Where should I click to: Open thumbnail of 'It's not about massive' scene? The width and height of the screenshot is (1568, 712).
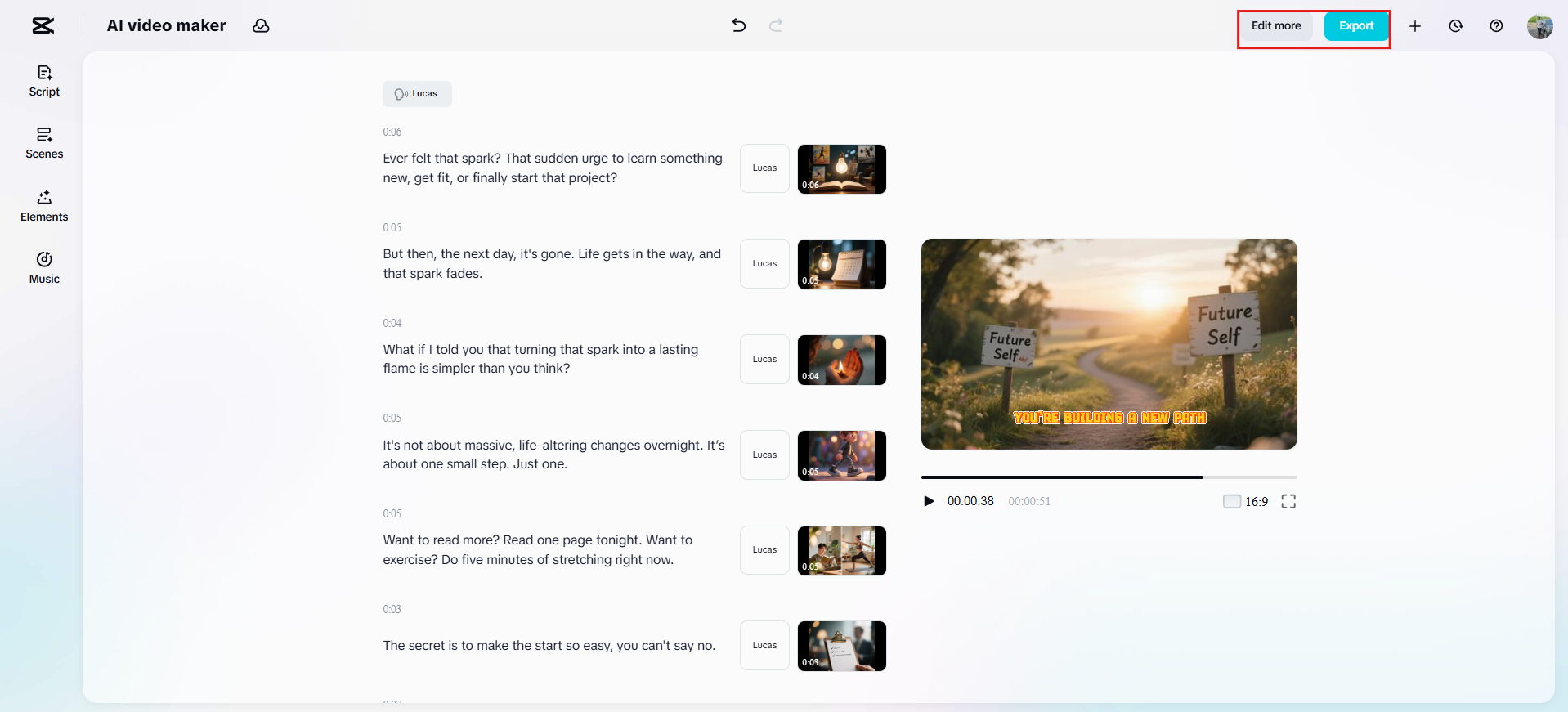click(x=842, y=455)
